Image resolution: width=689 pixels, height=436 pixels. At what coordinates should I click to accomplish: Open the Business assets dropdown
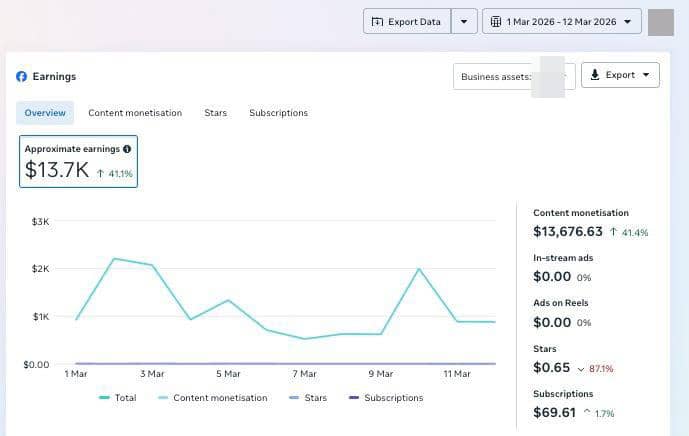[x=513, y=76]
